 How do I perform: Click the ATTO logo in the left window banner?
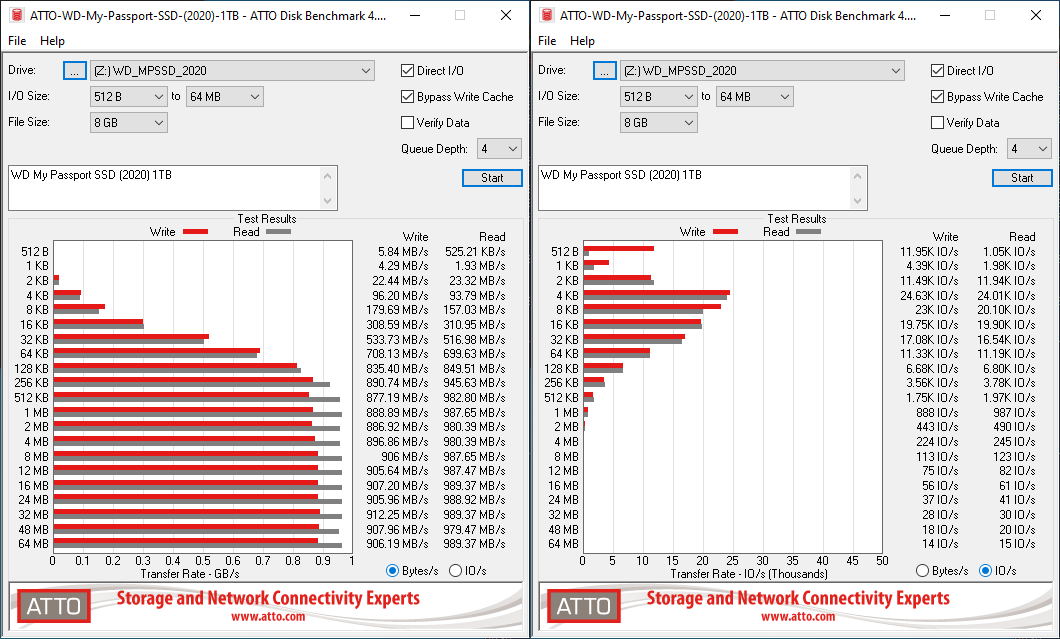53,606
